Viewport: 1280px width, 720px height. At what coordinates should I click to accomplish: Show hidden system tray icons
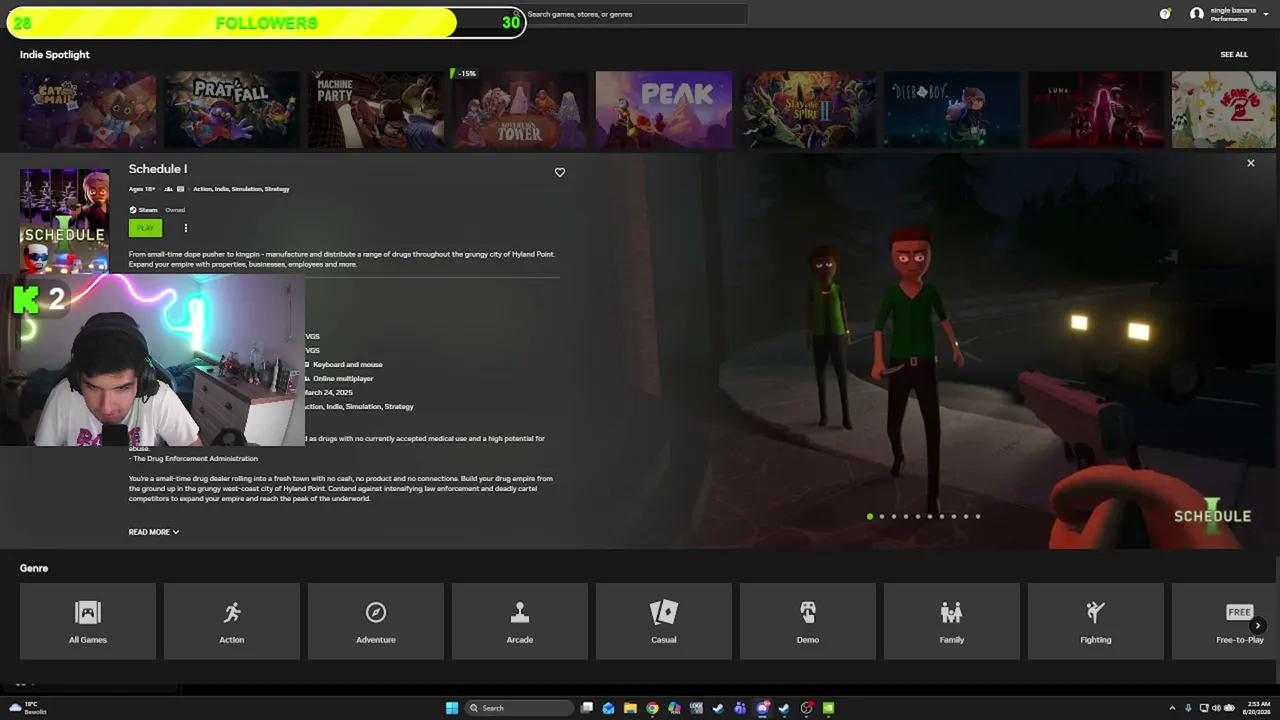1172,708
